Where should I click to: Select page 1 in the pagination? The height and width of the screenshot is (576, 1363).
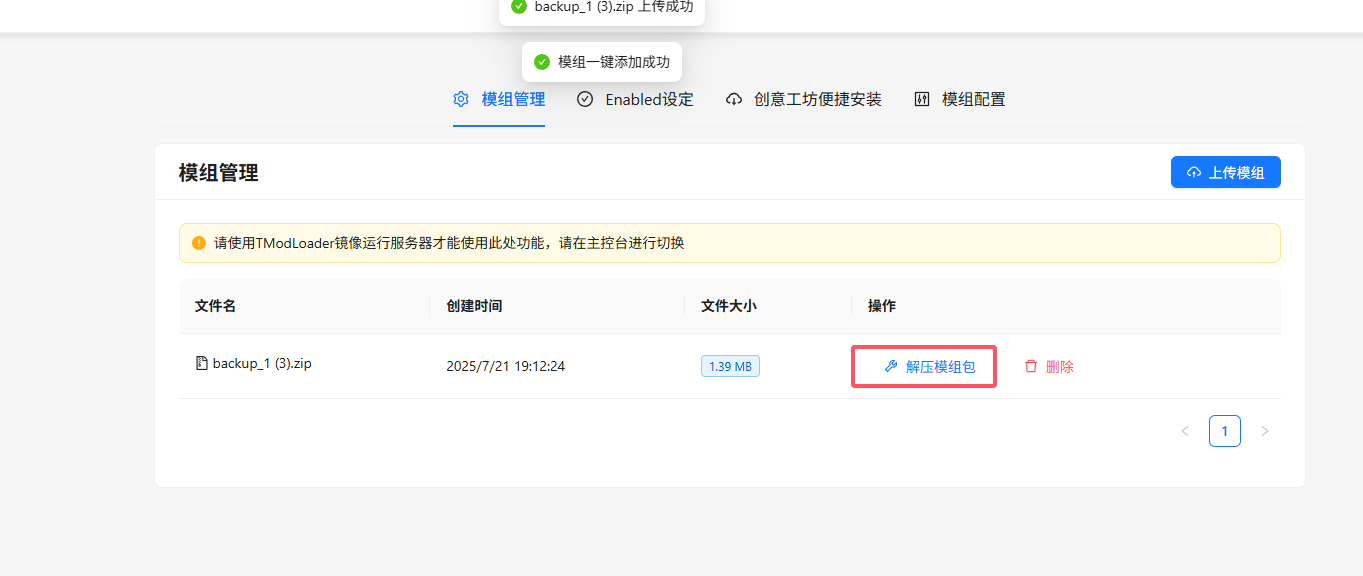[x=1225, y=431]
